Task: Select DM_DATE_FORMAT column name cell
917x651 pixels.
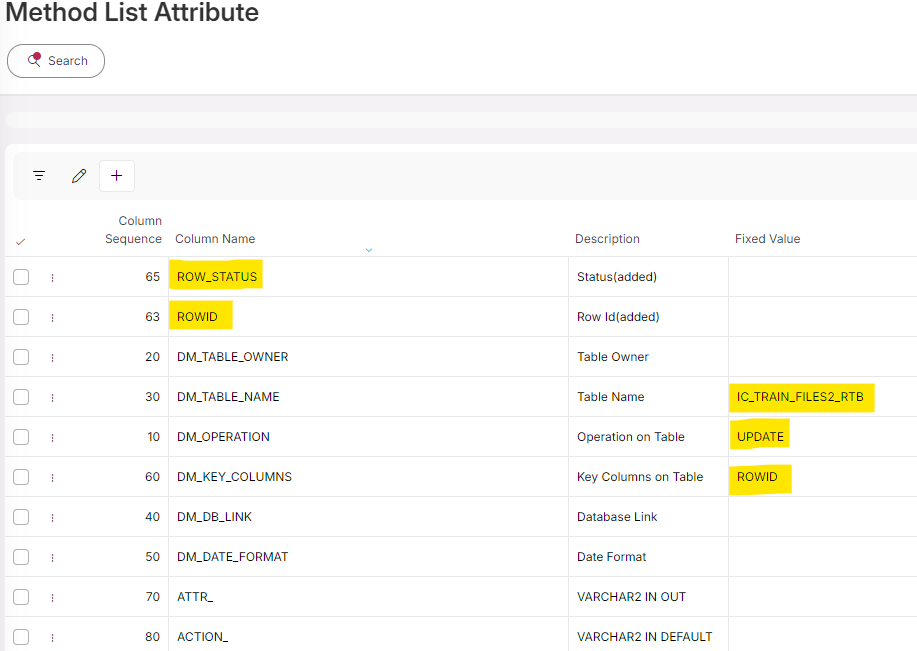Action: point(368,557)
